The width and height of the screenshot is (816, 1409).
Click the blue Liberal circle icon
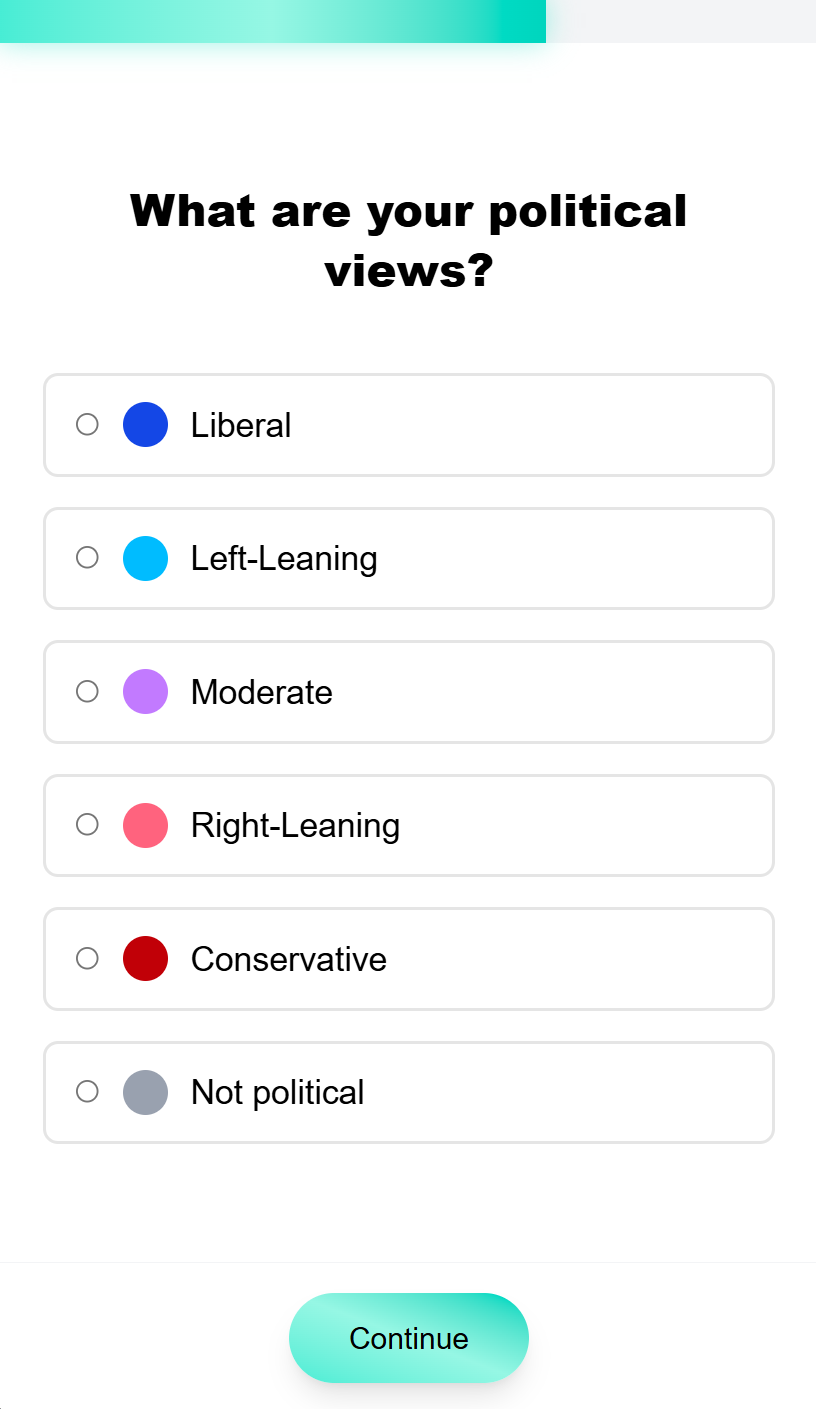click(145, 424)
